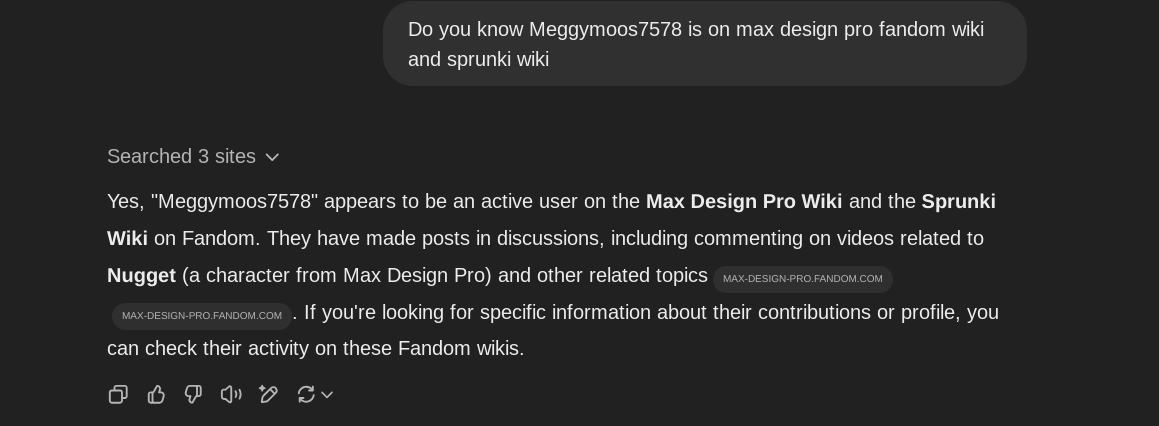Click the quoted "Meggymoos7578" in the response
This screenshot has height=426, width=1159.
[234, 202]
